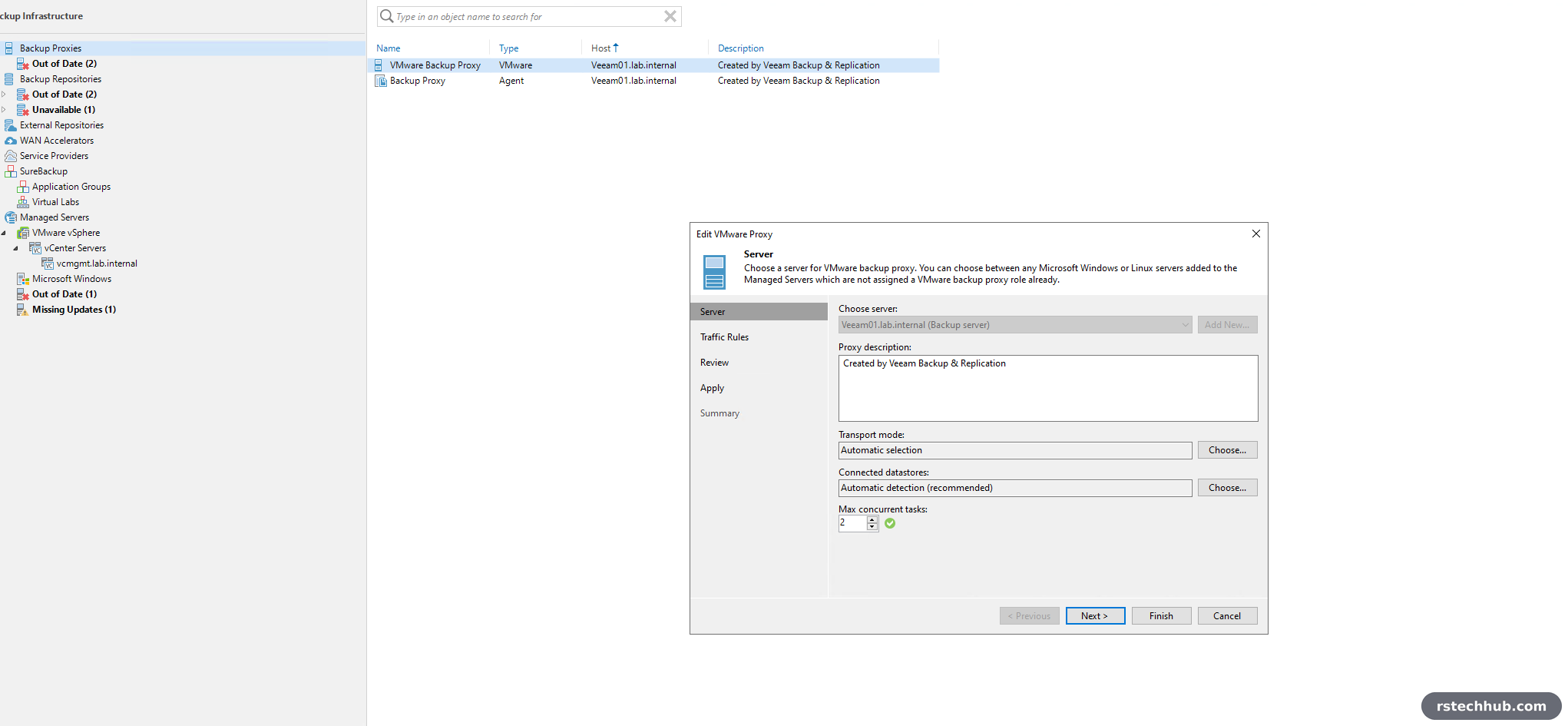Click the WAN Accelerators cloud icon
The height and width of the screenshot is (726, 1568).
coord(10,141)
